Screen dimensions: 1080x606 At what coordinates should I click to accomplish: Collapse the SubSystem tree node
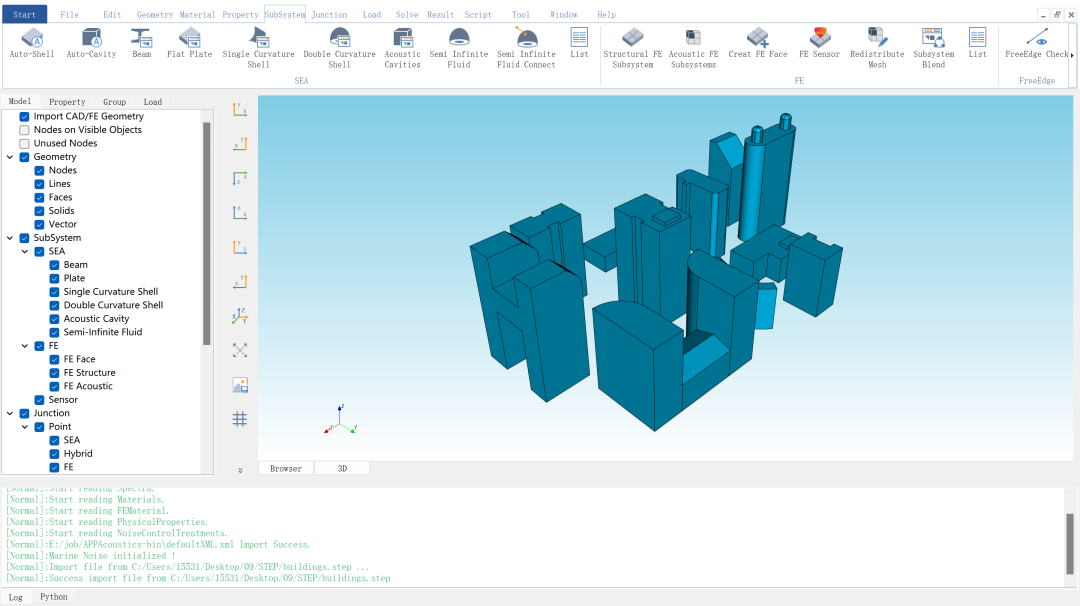10,238
